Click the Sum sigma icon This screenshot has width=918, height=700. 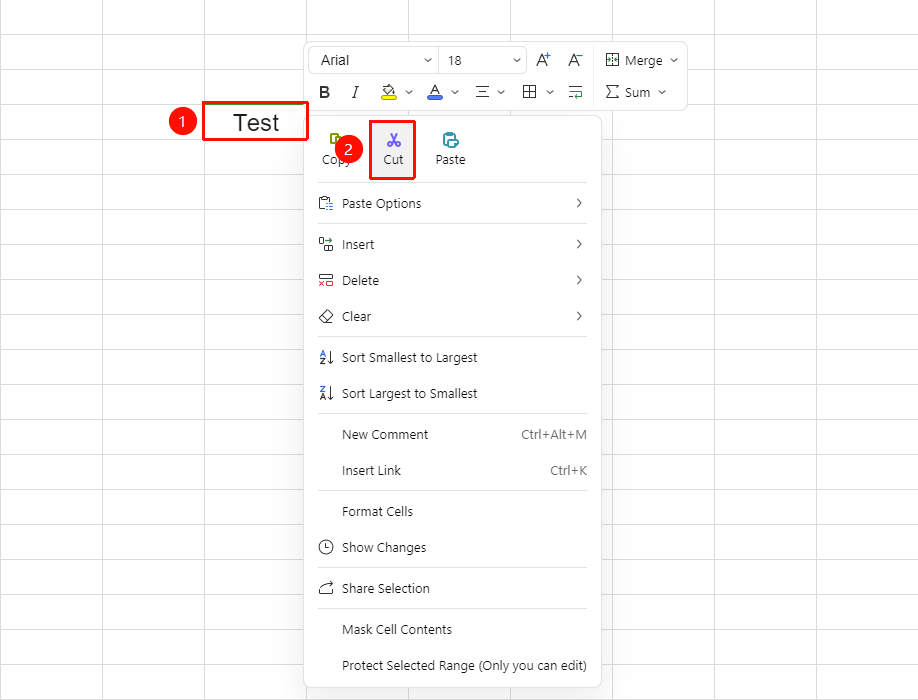[612, 92]
